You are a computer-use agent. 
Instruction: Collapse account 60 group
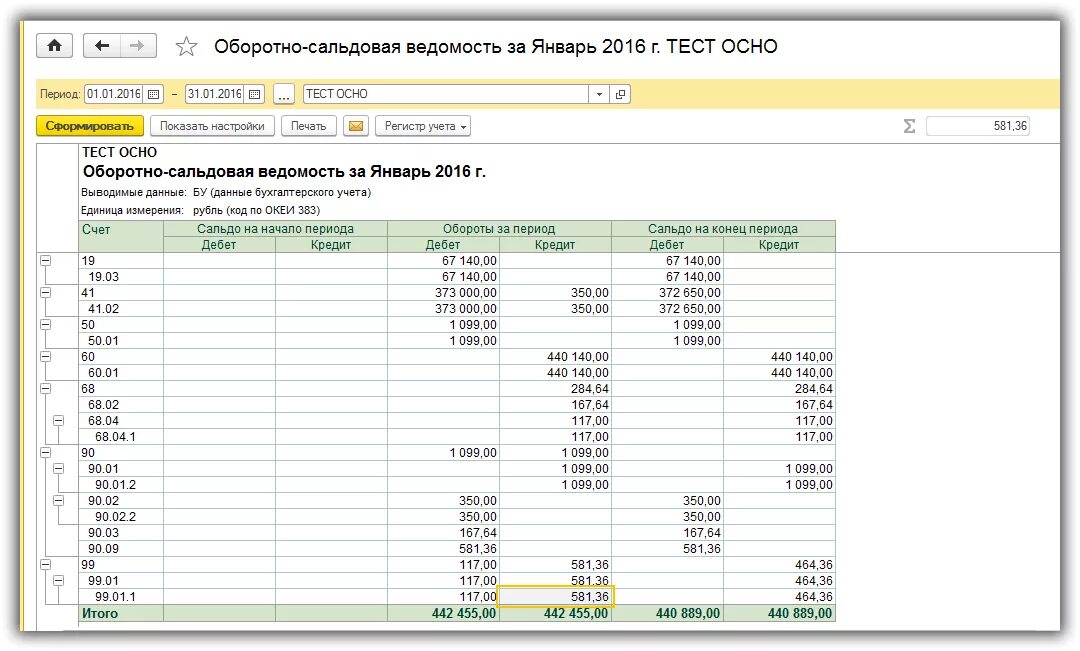(45, 357)
